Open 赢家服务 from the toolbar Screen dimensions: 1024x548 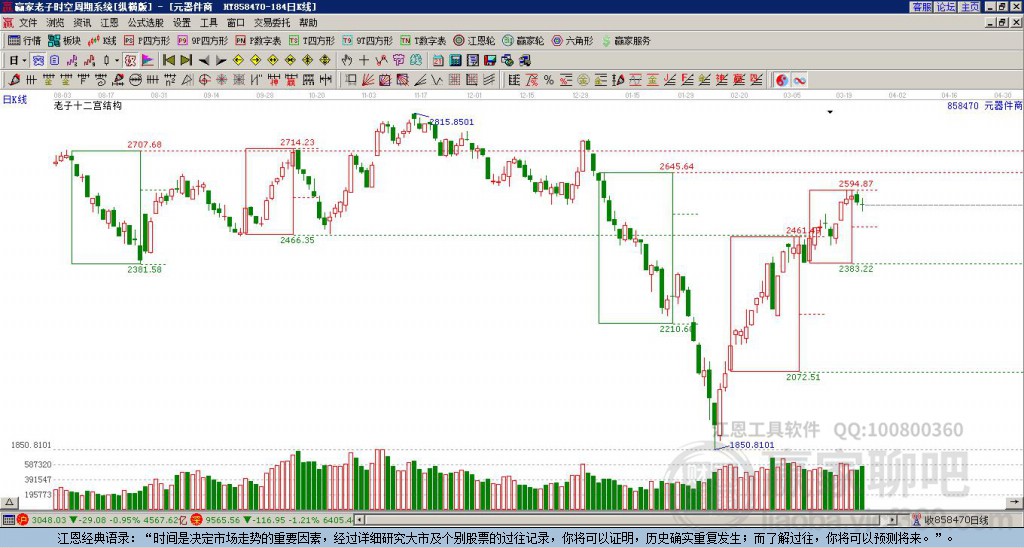point(626,40)
